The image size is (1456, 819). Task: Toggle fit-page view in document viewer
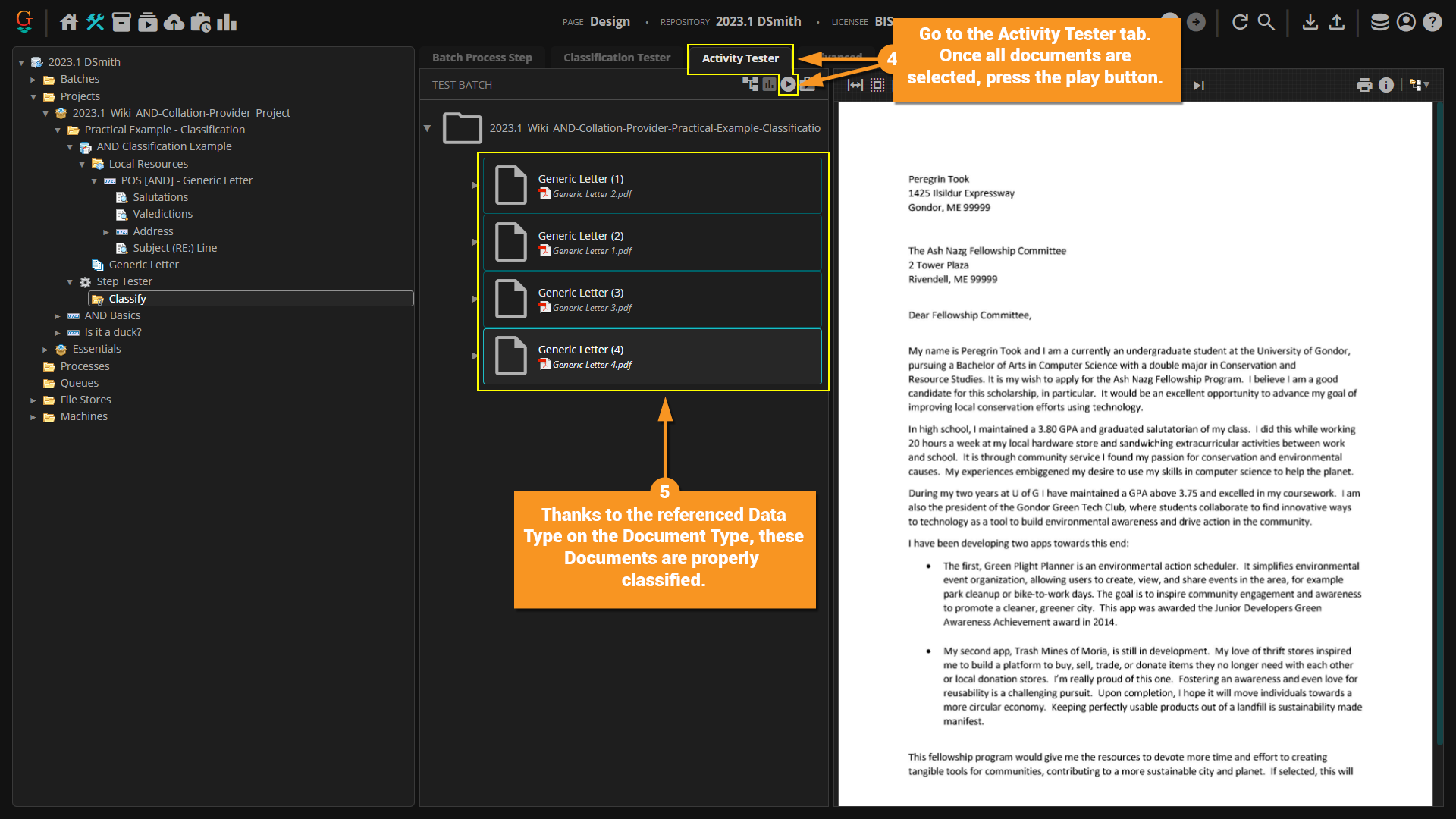click(x=877, y=85)
